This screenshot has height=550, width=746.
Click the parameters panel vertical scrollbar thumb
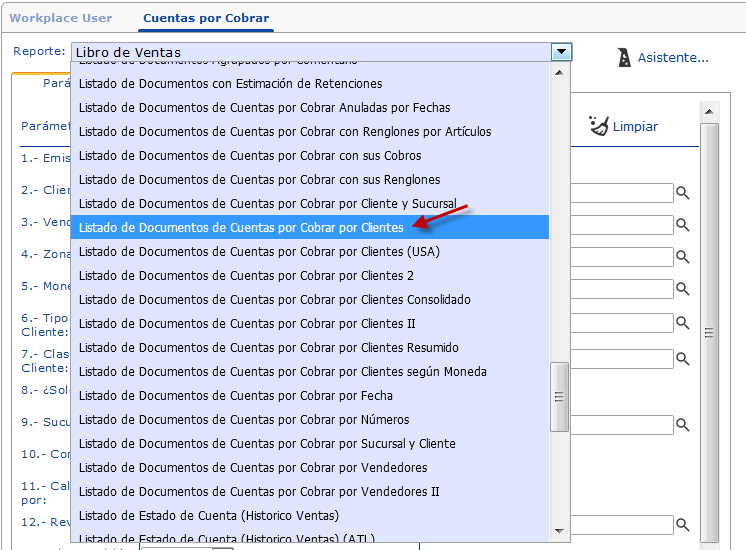point(710,333)
